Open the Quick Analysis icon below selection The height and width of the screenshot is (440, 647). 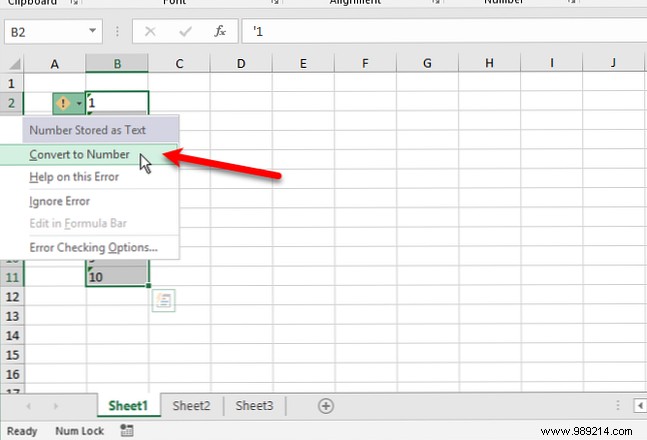(x=163, y=300)
